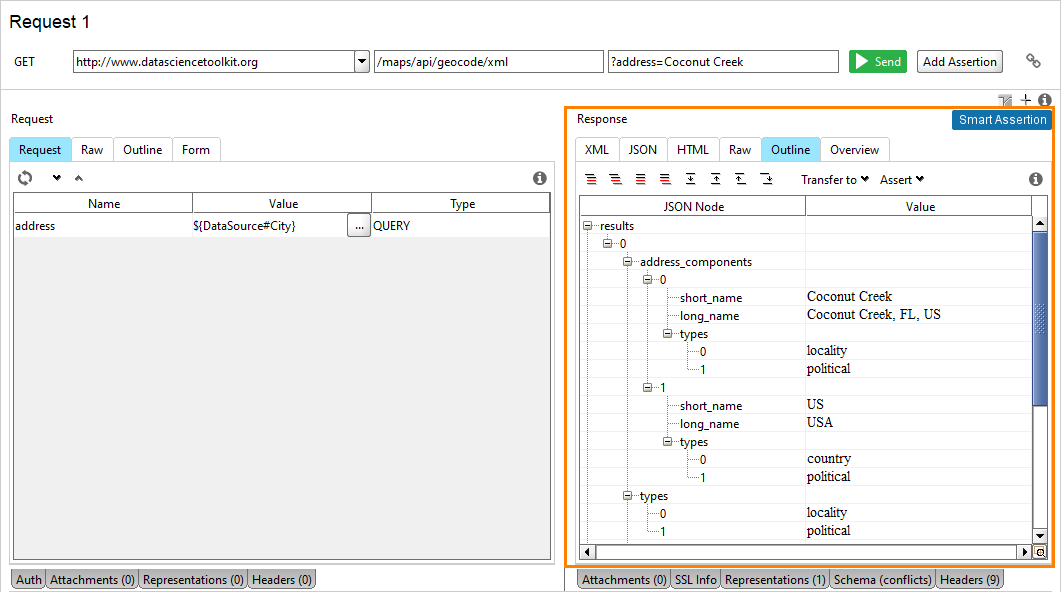
Task: Click the Send button
Action: [x=877, y=61]
